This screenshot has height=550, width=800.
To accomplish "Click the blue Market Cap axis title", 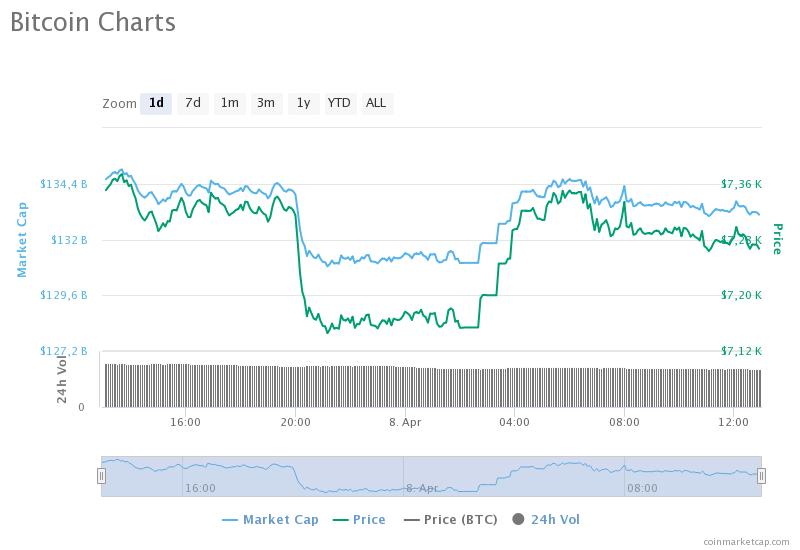I will pos(22,239).
